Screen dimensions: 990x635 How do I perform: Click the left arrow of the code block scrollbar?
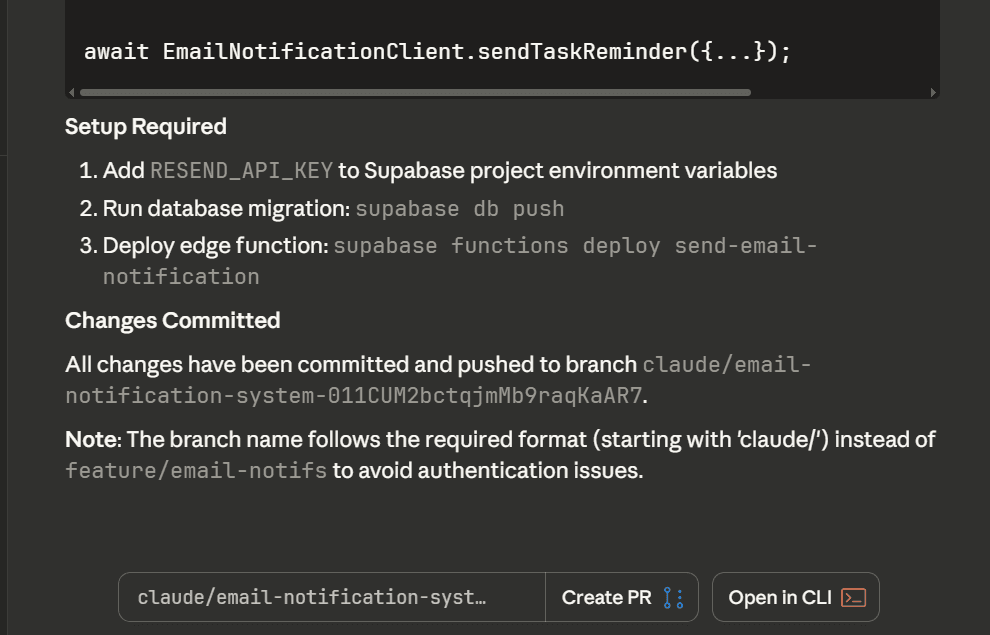click(71, 91)
